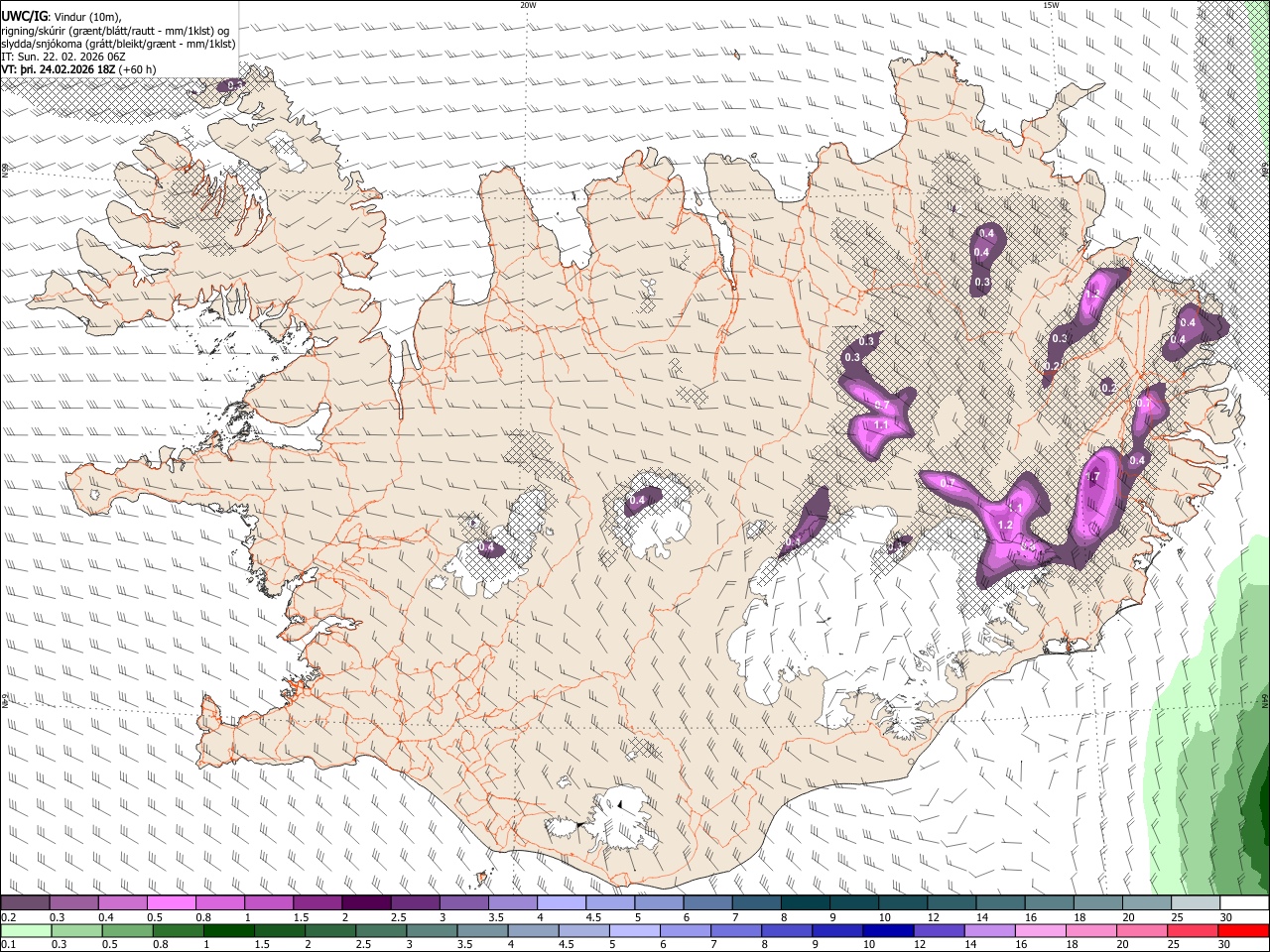Image resolution: width=1270 pixels, height=952 pixels.
Task: Select the line starting "slydda/snjókoma (grátt/bleikt/grænt"
Action: (118, 44)
